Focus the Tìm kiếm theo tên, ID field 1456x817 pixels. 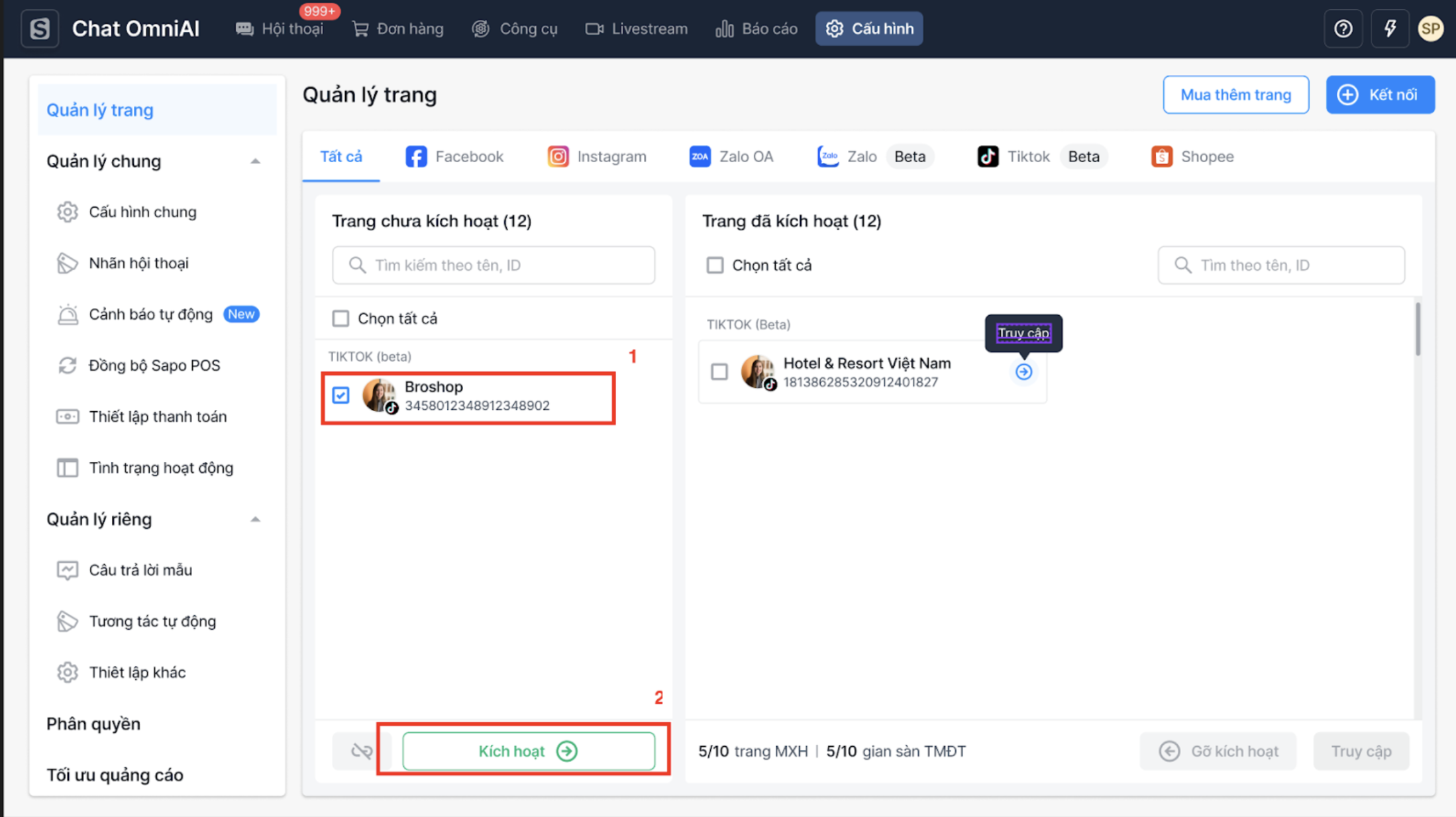coord(494,265)
